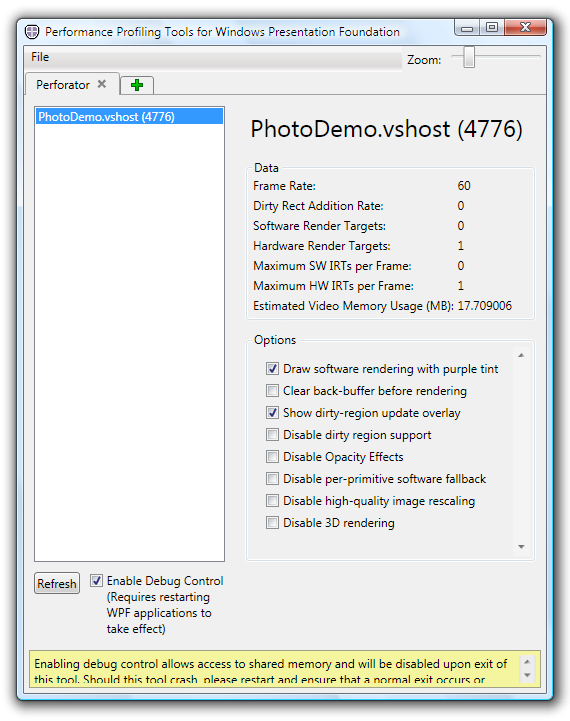Click the application icon in title bar
This screenshot has width=570, height=721.
click(x=32, y=32)
